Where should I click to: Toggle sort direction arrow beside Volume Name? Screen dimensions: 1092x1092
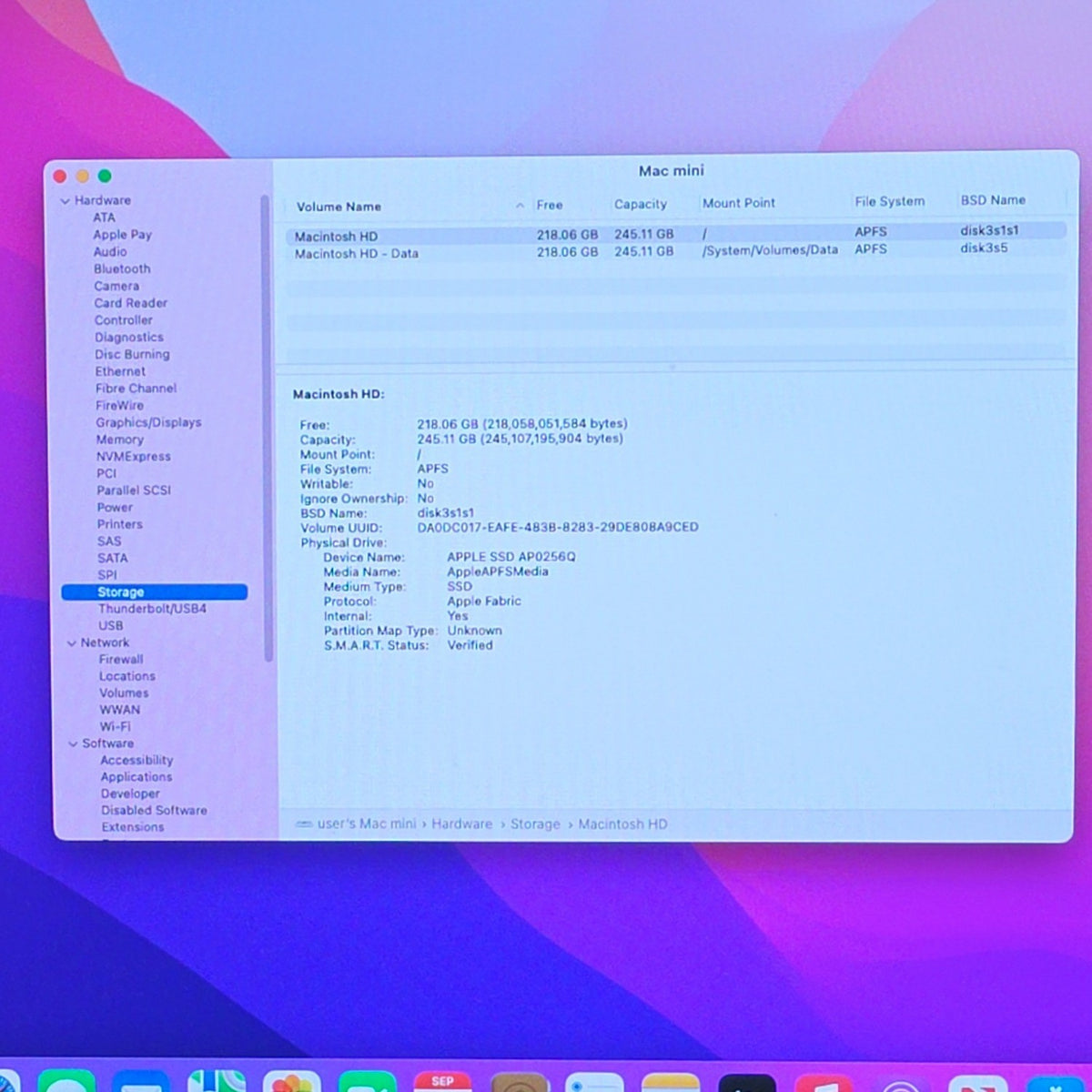[x=520, y=207]
